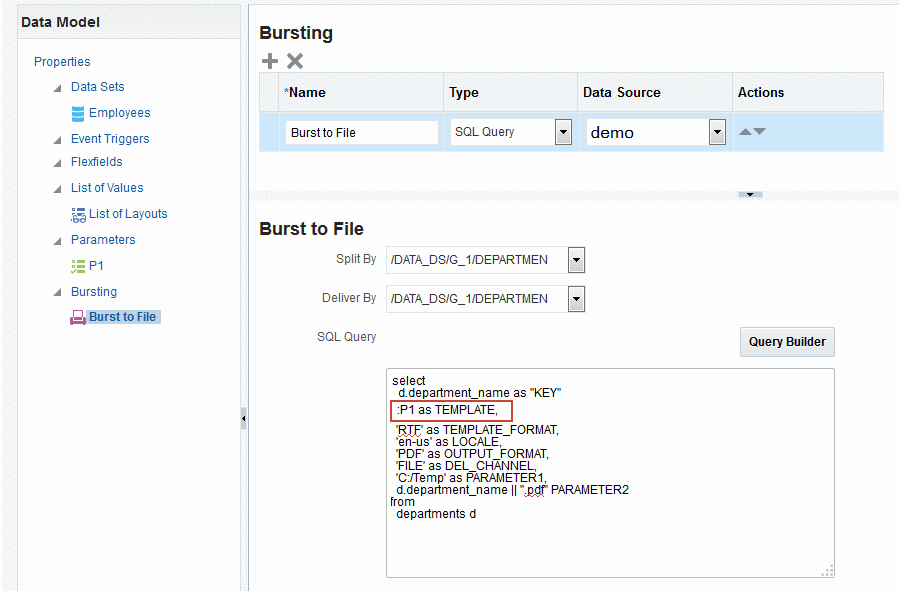Open the Query Builder
Viewport: 899px width, 591px height.
click(x=786, y=341)
